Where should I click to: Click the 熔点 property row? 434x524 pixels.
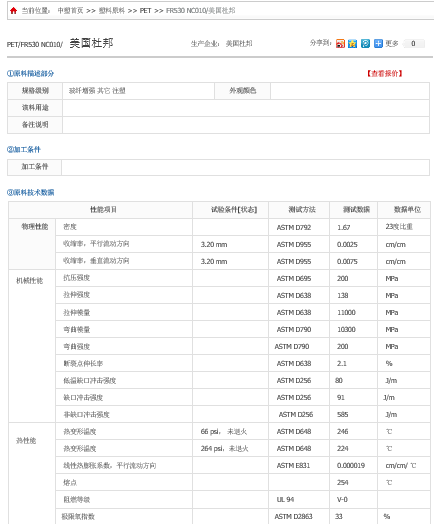click(124, 483)
